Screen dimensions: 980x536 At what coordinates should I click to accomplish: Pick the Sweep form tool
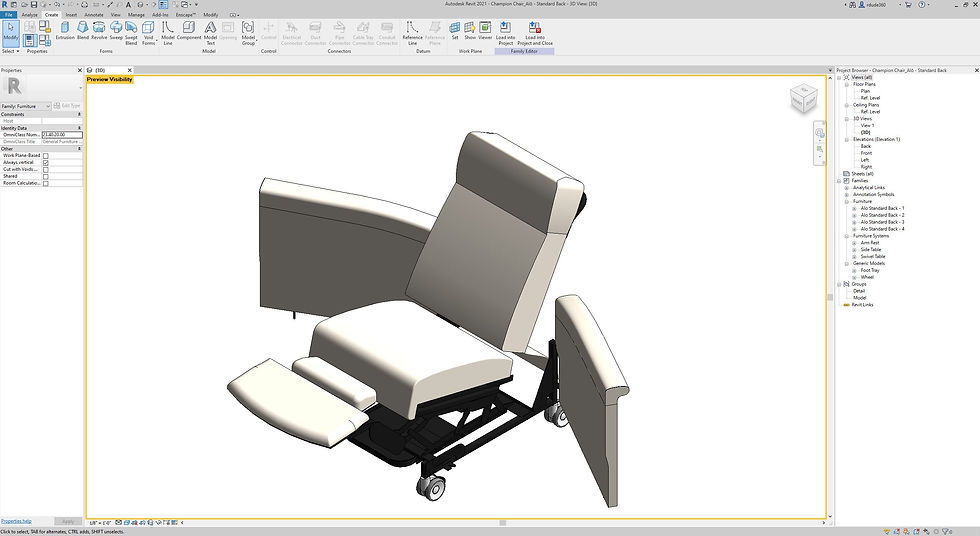click(x=116, y=31)
